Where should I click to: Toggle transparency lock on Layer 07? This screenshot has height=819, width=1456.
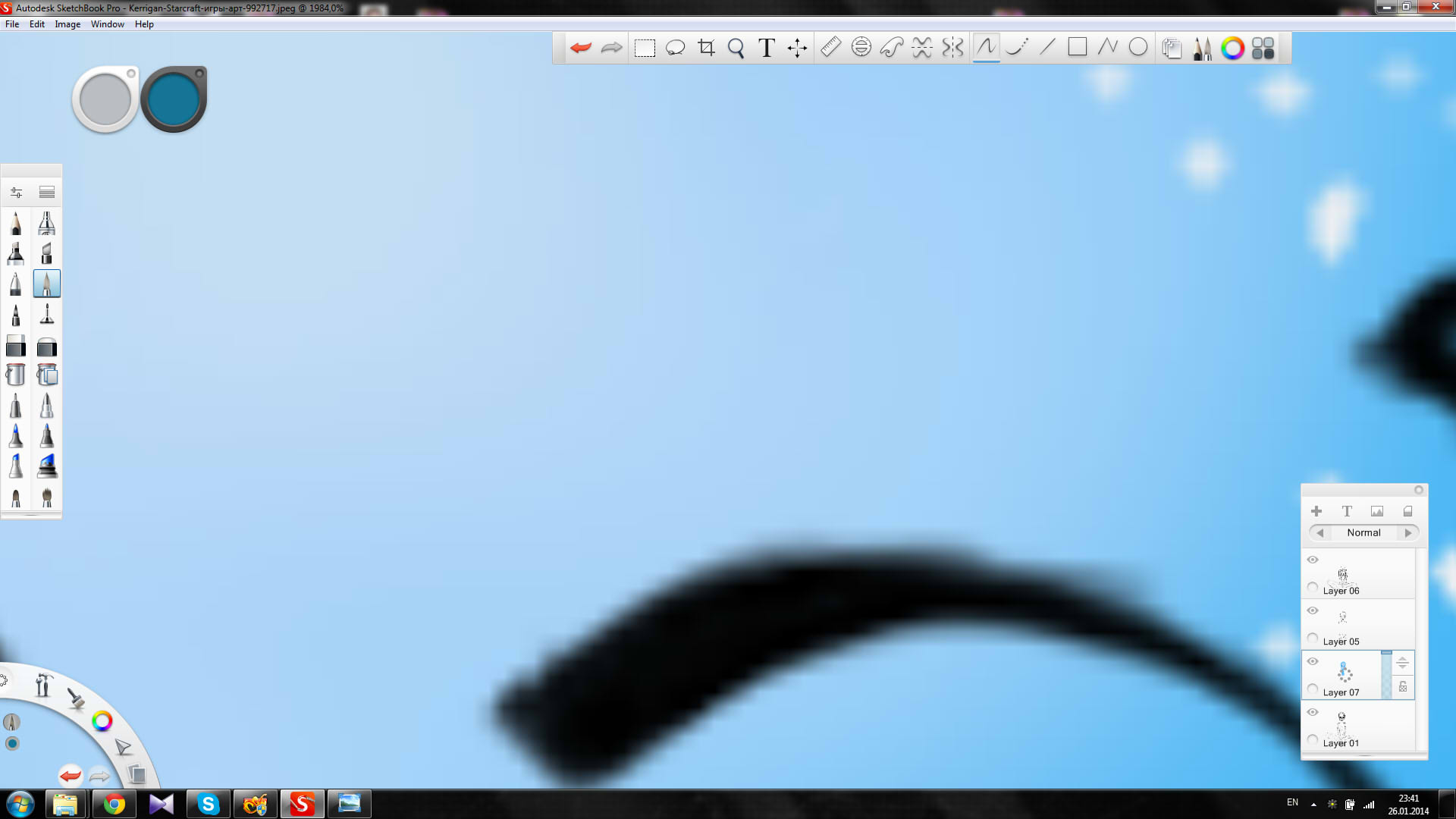coord(1403,687)
